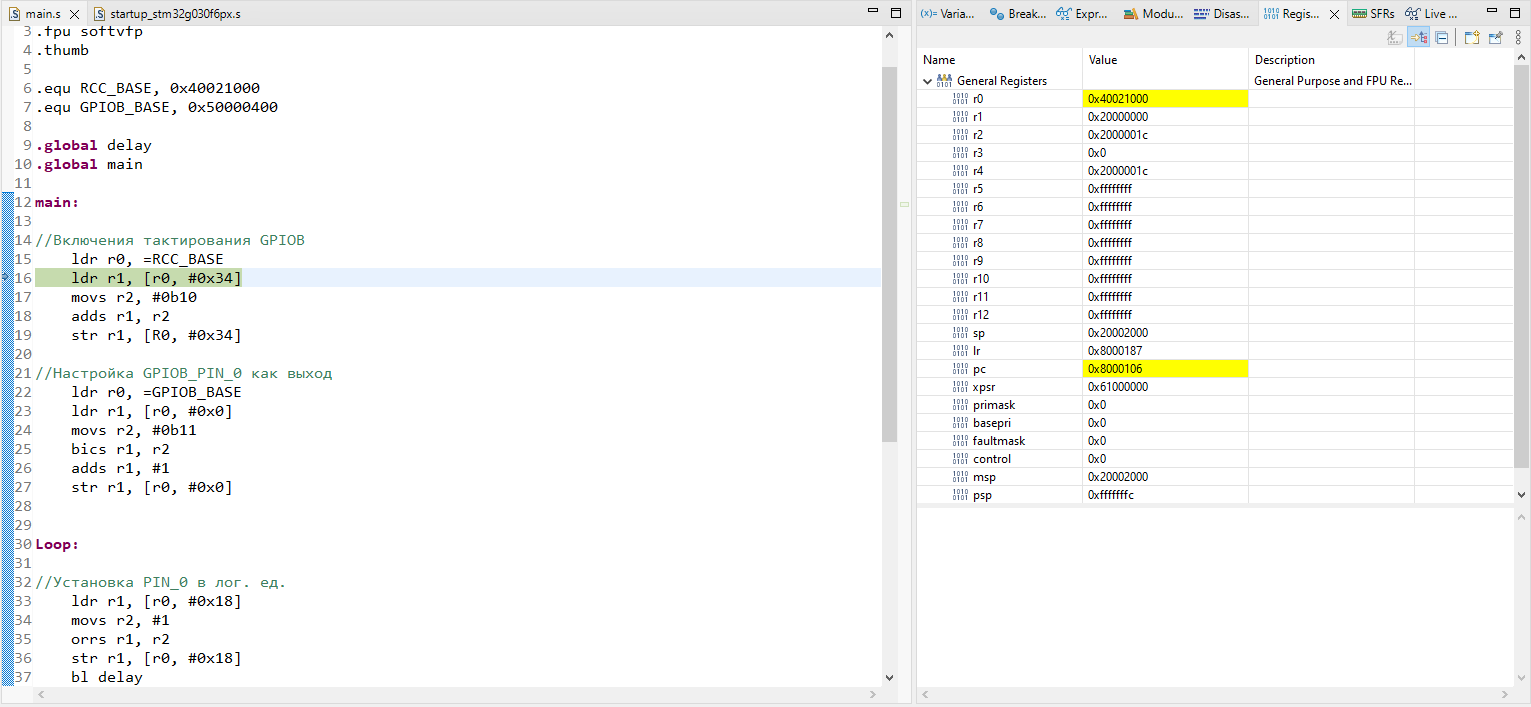Click the editor vertical scrollbar thumb
This screenshot has width=1531, height=707.
click(890, 255)
